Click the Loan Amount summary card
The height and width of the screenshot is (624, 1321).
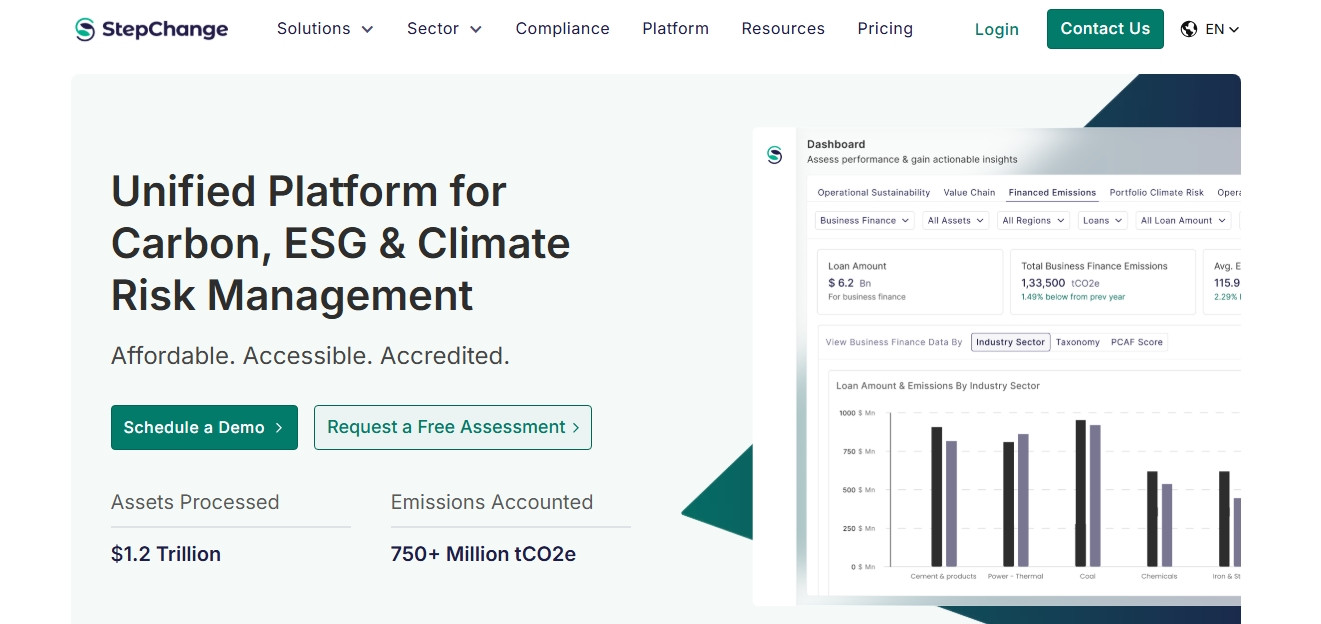pos(909,282)
